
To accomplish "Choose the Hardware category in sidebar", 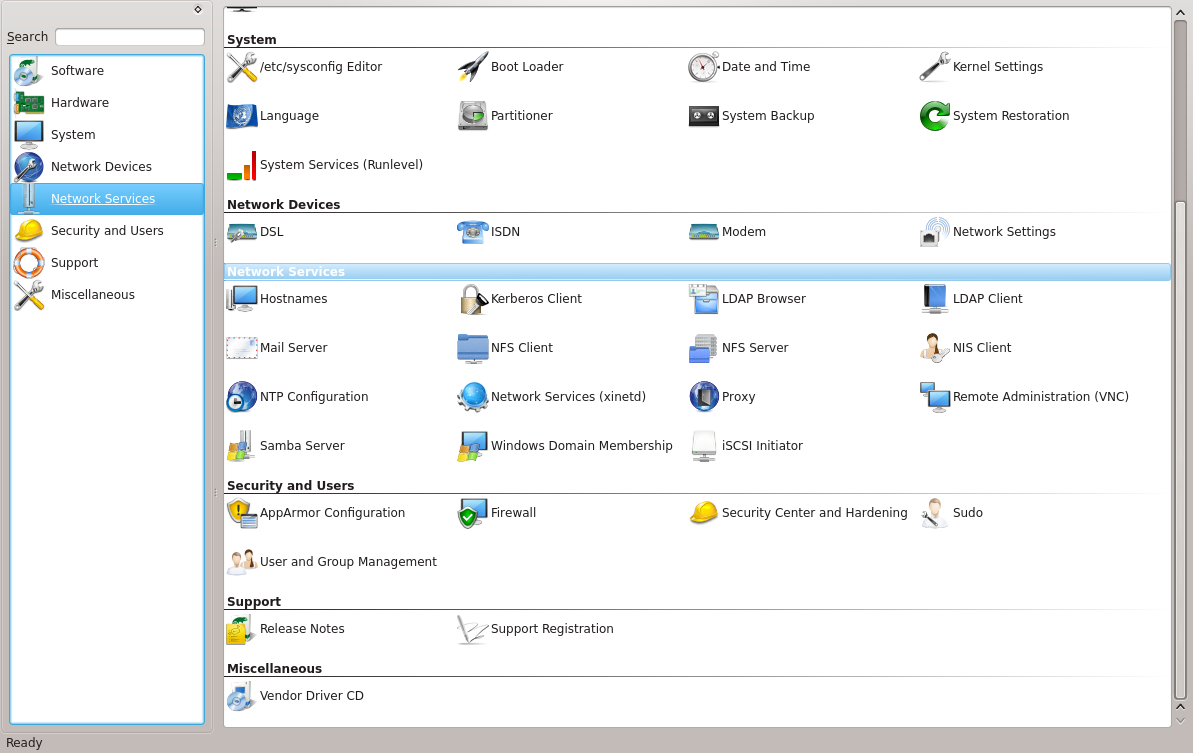I will pos(79,103).
